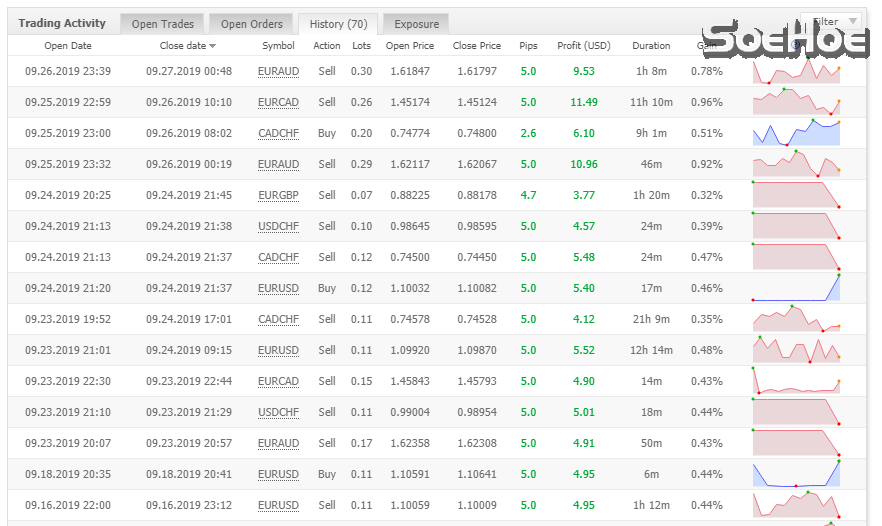Click the help question mark icon in table header
The height and width of the screenshot is (526, 882).
click(x=796, y=45)
